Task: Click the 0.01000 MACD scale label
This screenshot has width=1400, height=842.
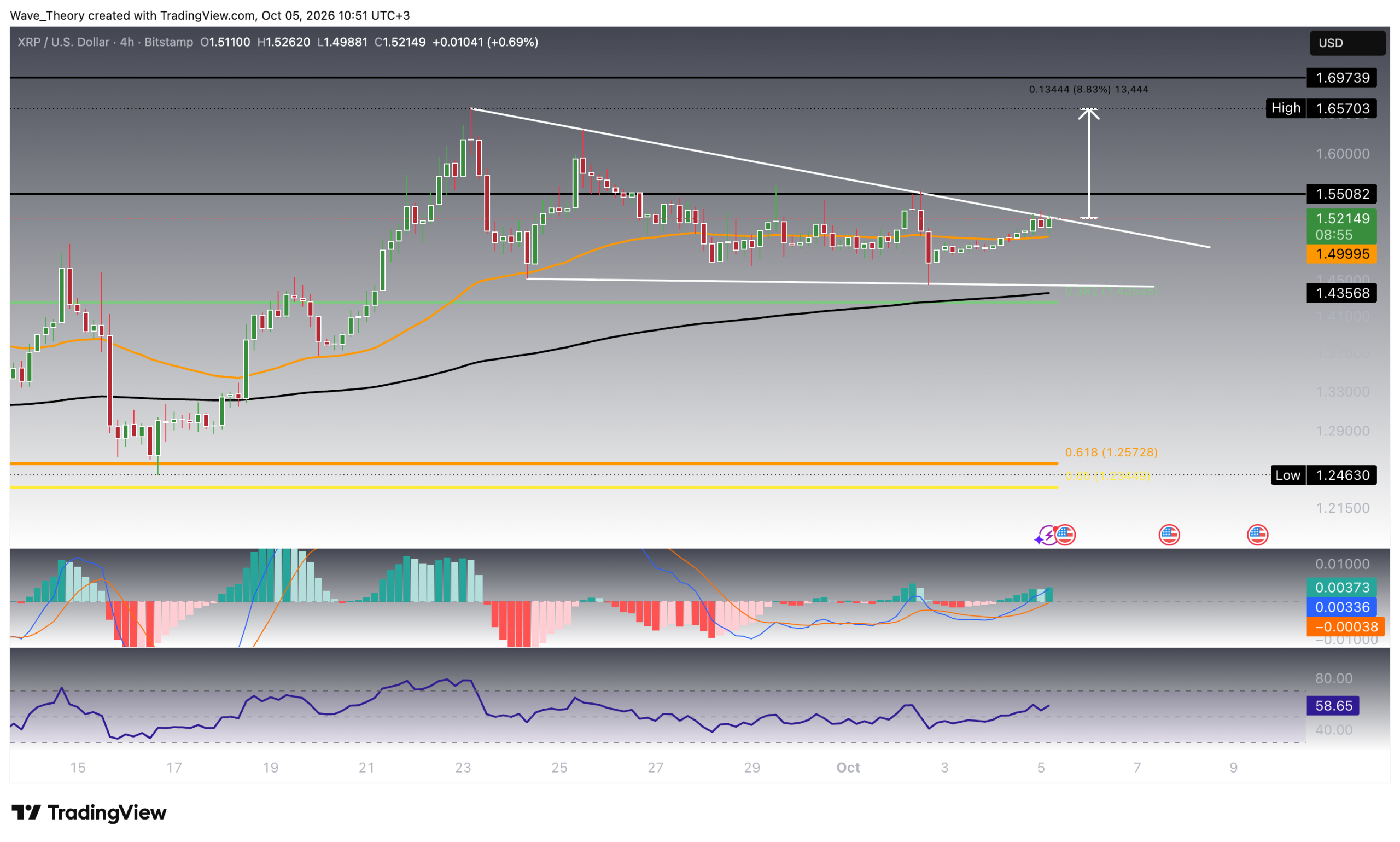Action: pos(1342,564)
